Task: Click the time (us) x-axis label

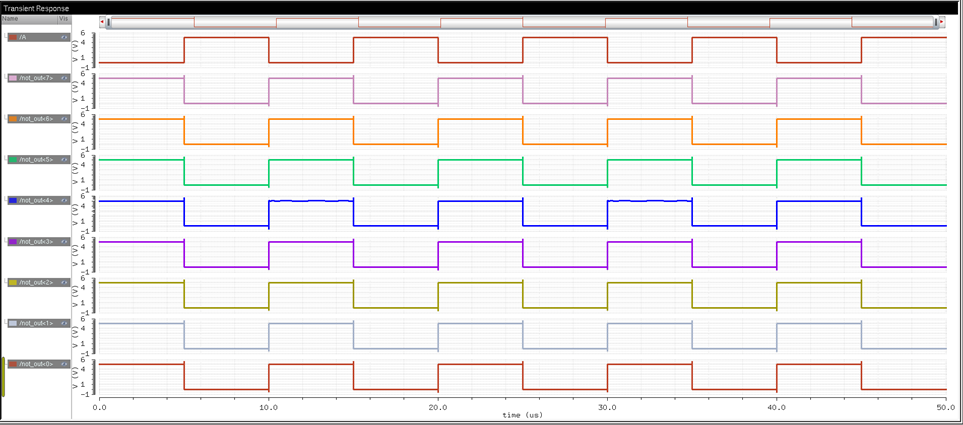Action: (x=522, y=414)
